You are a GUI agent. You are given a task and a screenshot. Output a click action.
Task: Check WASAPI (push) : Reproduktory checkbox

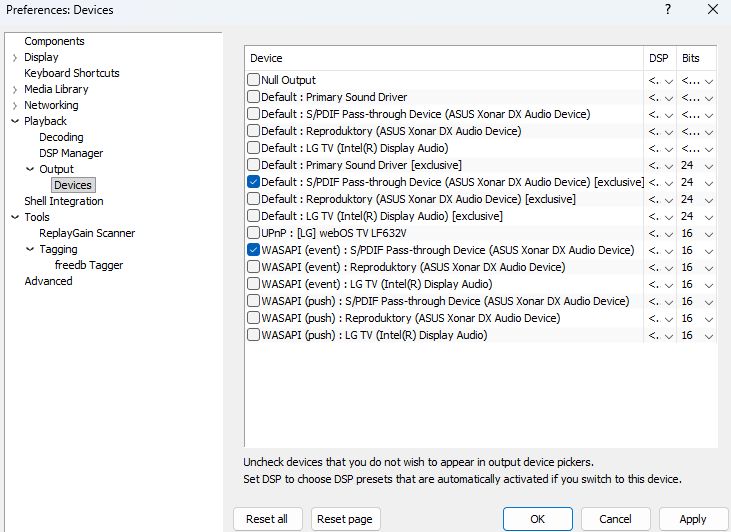tap(253, 318)
